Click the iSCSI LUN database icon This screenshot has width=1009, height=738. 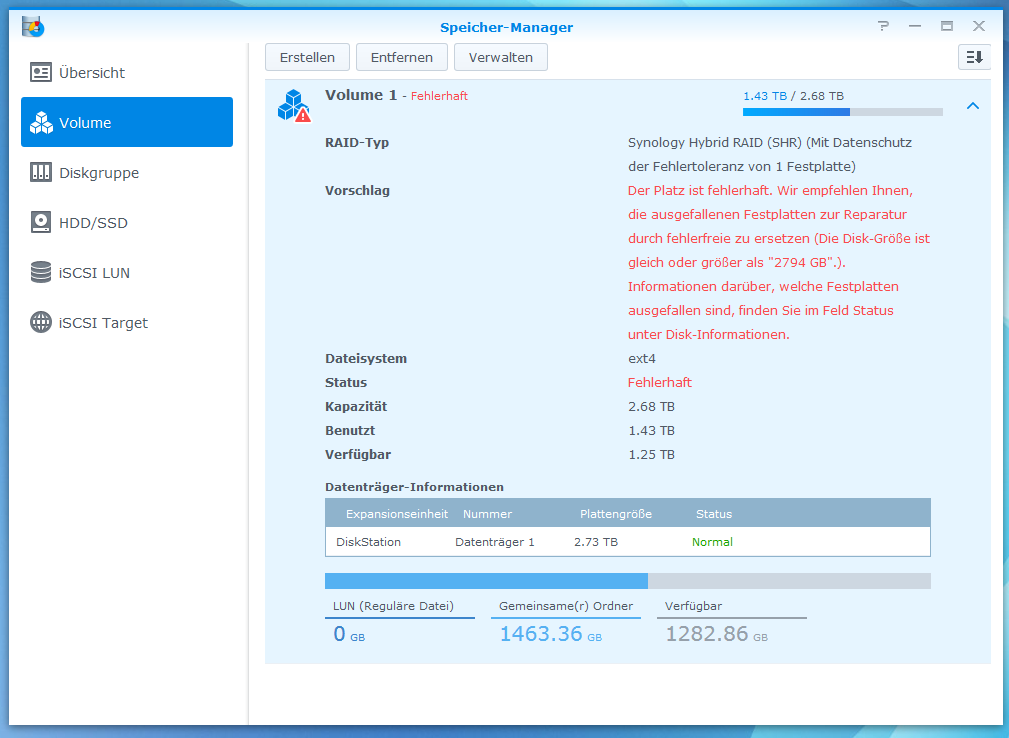41,272
